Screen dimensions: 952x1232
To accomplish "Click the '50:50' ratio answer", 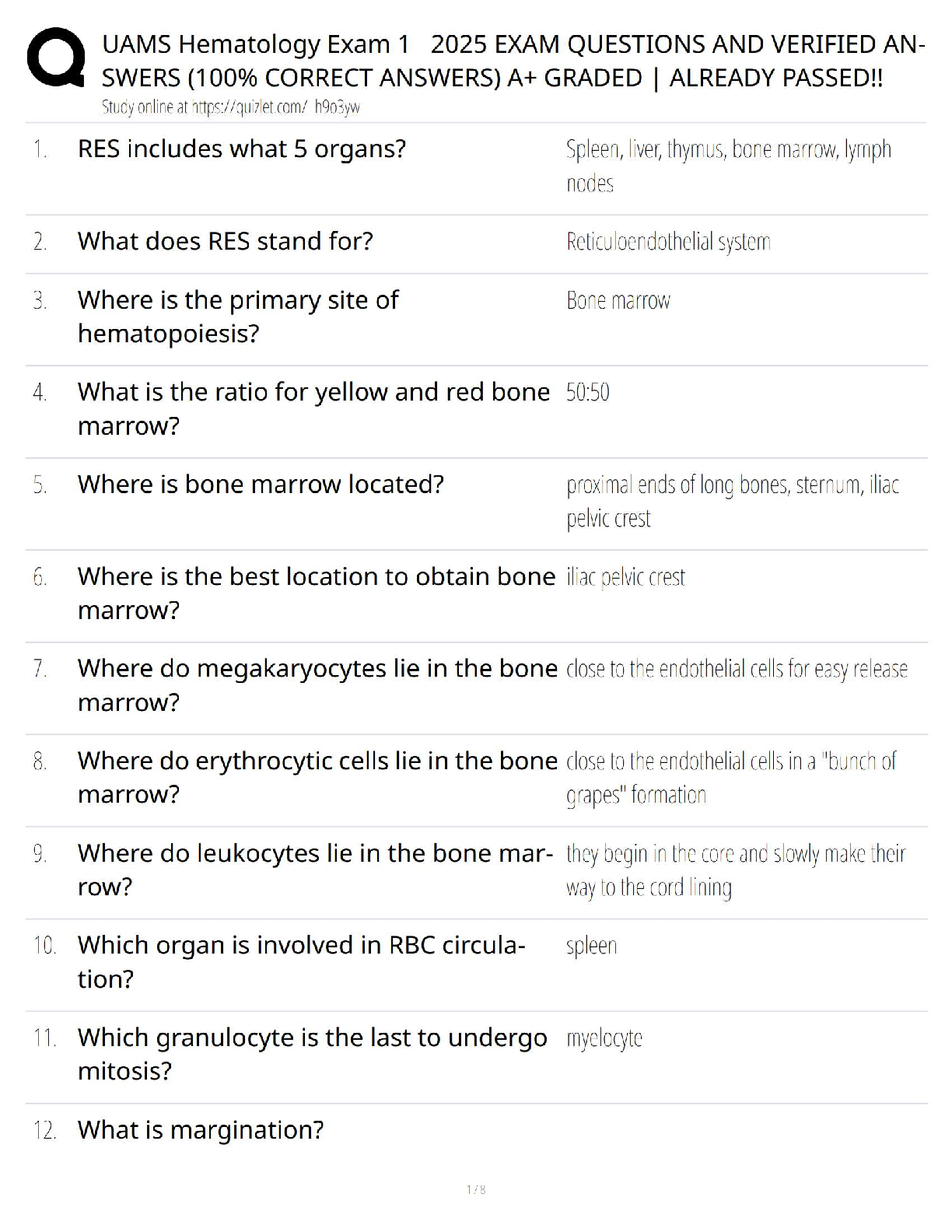I will 588,392.
